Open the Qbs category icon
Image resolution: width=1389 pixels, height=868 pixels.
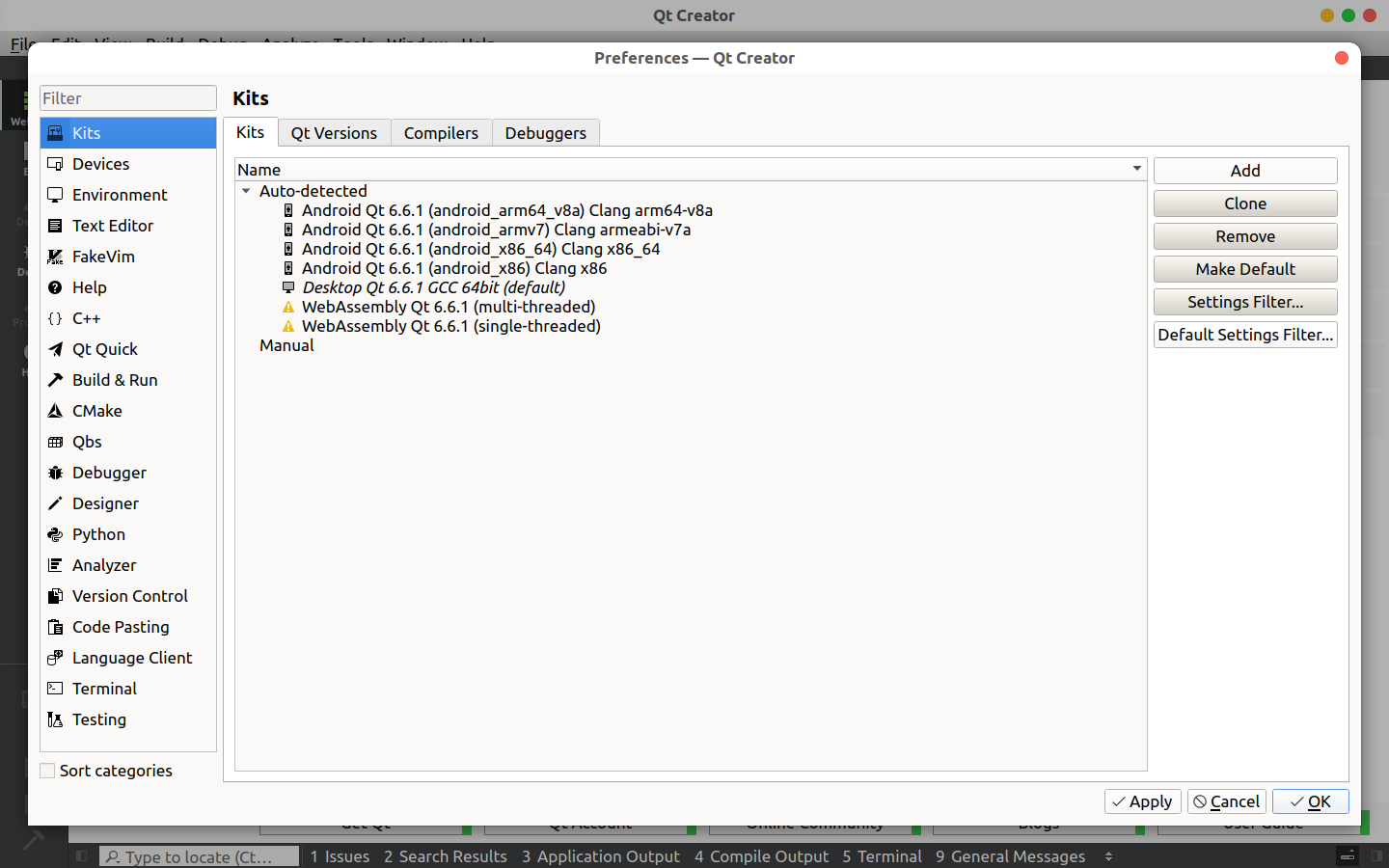[x=55, y=442]
